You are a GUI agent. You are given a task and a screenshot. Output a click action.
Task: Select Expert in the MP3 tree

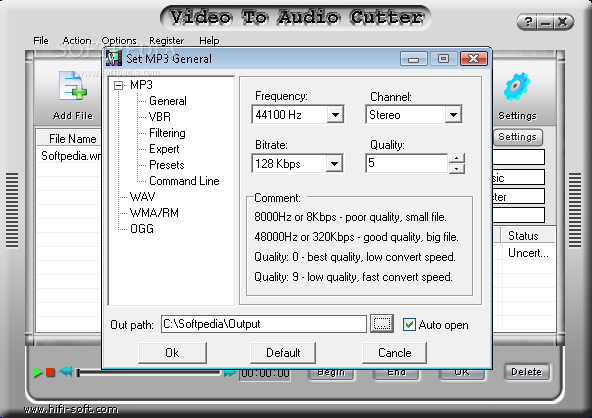[164, 149]
